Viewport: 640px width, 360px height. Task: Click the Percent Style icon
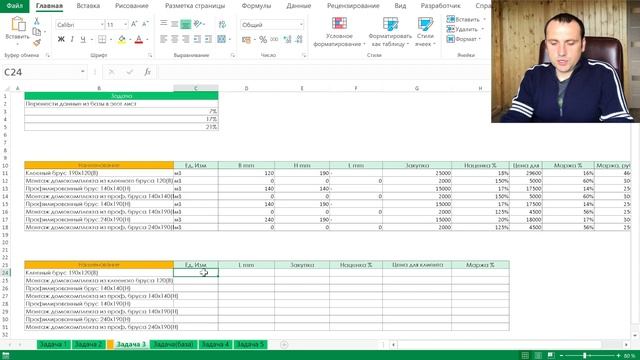[263, 39]
